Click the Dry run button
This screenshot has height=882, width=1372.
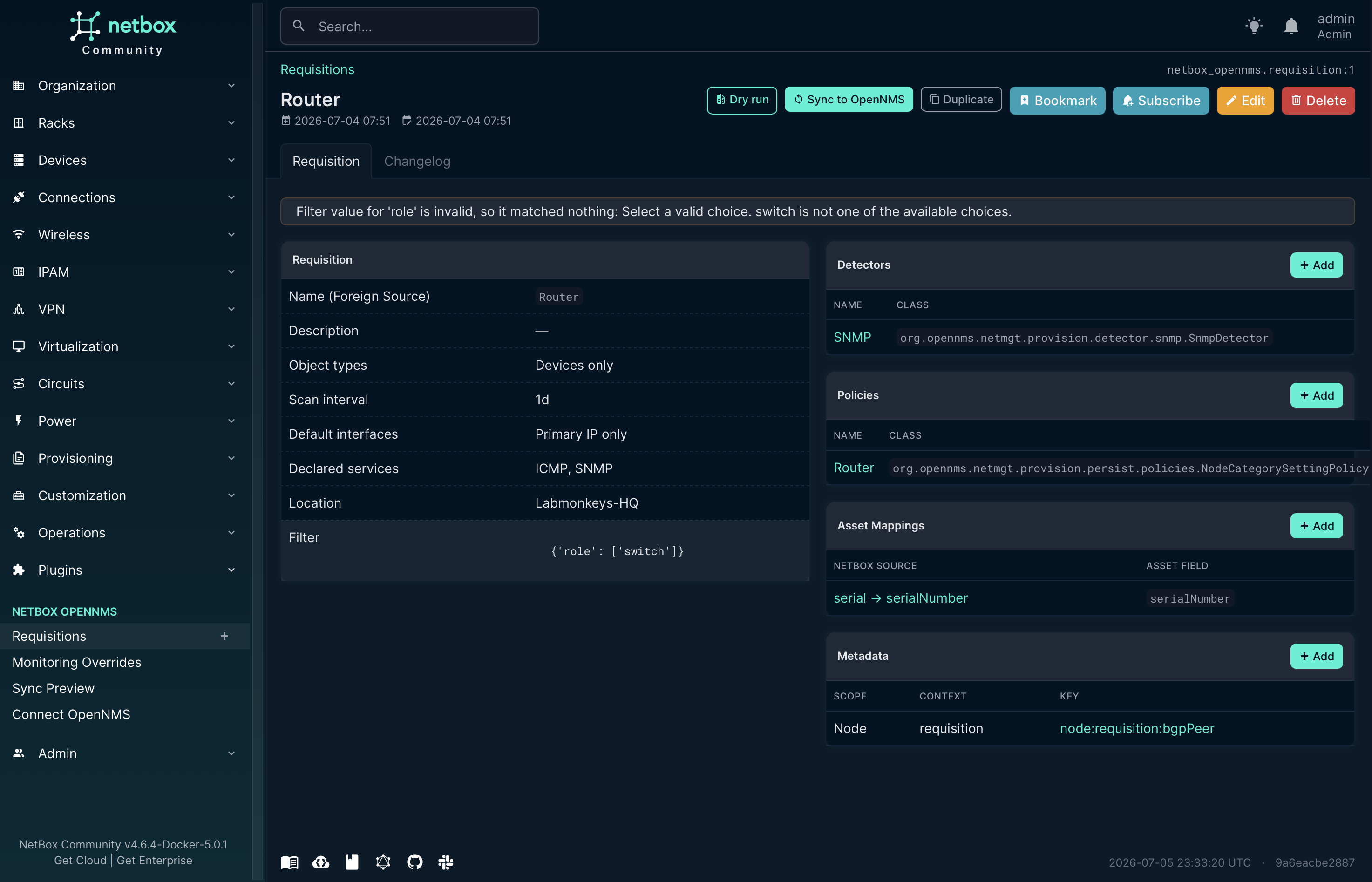tap(741, 100)
